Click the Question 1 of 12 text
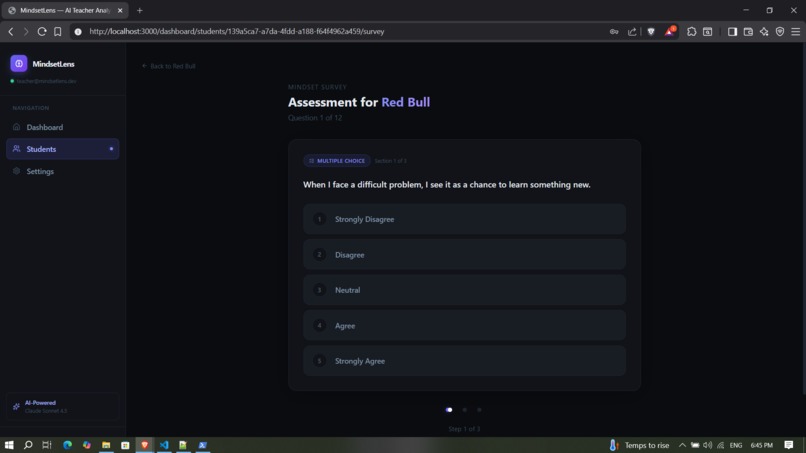Image resolution: width=806 pixels, height=453 pixels. [315, 118]
